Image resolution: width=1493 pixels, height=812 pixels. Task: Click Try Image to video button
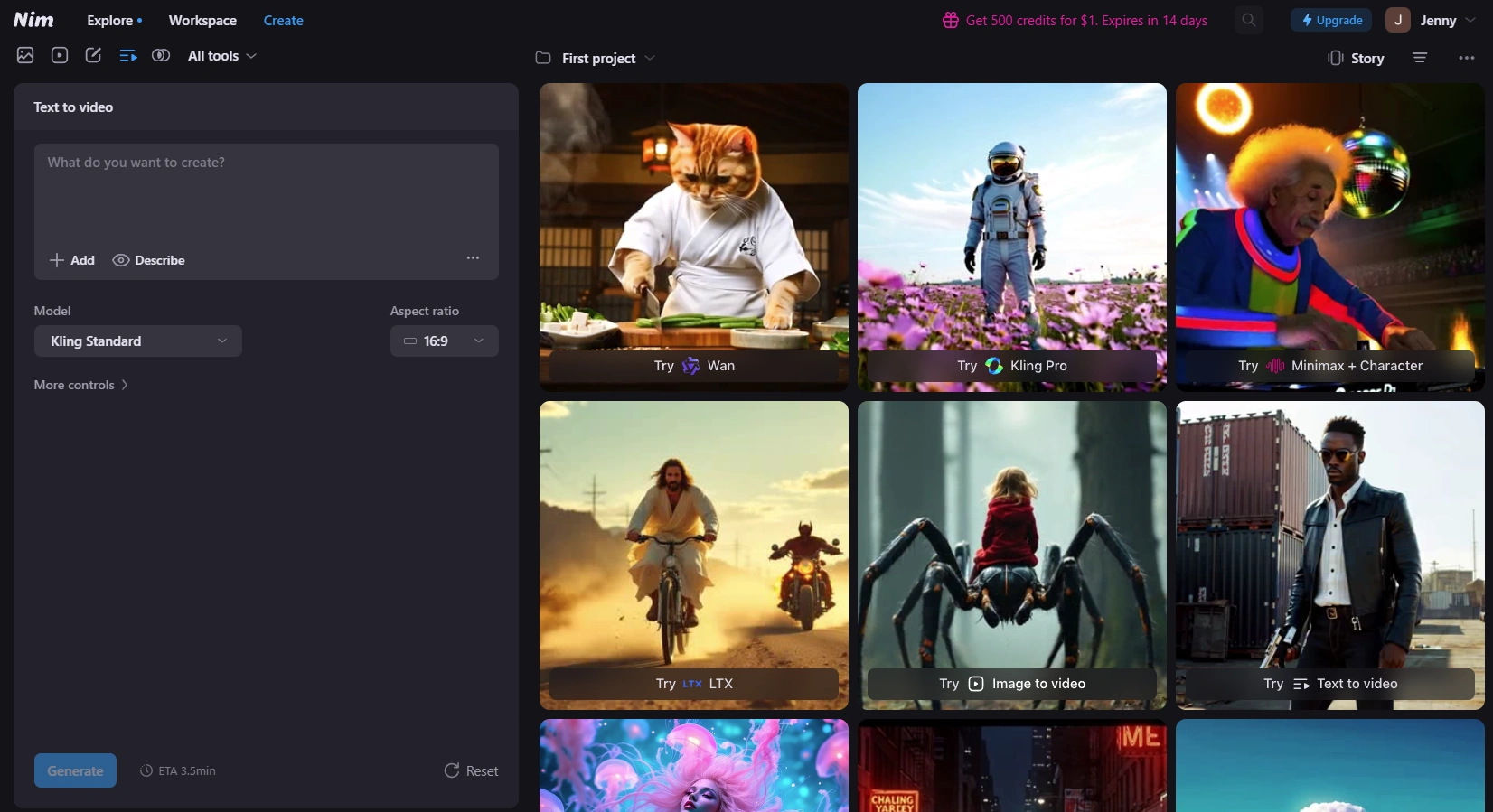[1012, 684]
